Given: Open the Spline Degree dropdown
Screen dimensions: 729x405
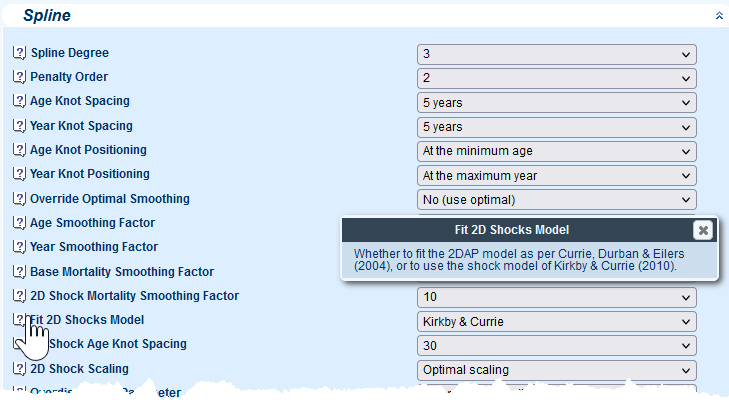Looking at the screenshot, I should point(556,54).
